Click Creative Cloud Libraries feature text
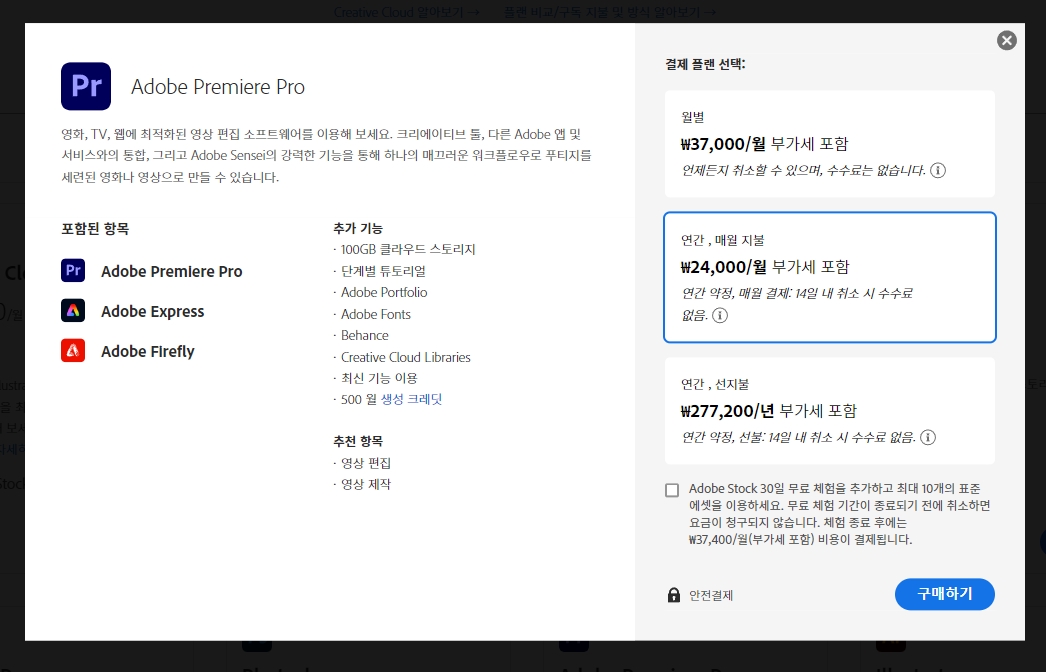This screenshot has width=1046, height=672. coord(406,357)
